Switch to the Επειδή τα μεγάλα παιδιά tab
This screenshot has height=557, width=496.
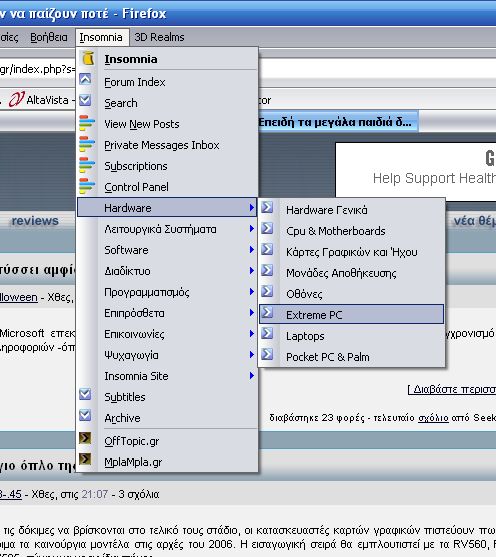coord(338,122)
